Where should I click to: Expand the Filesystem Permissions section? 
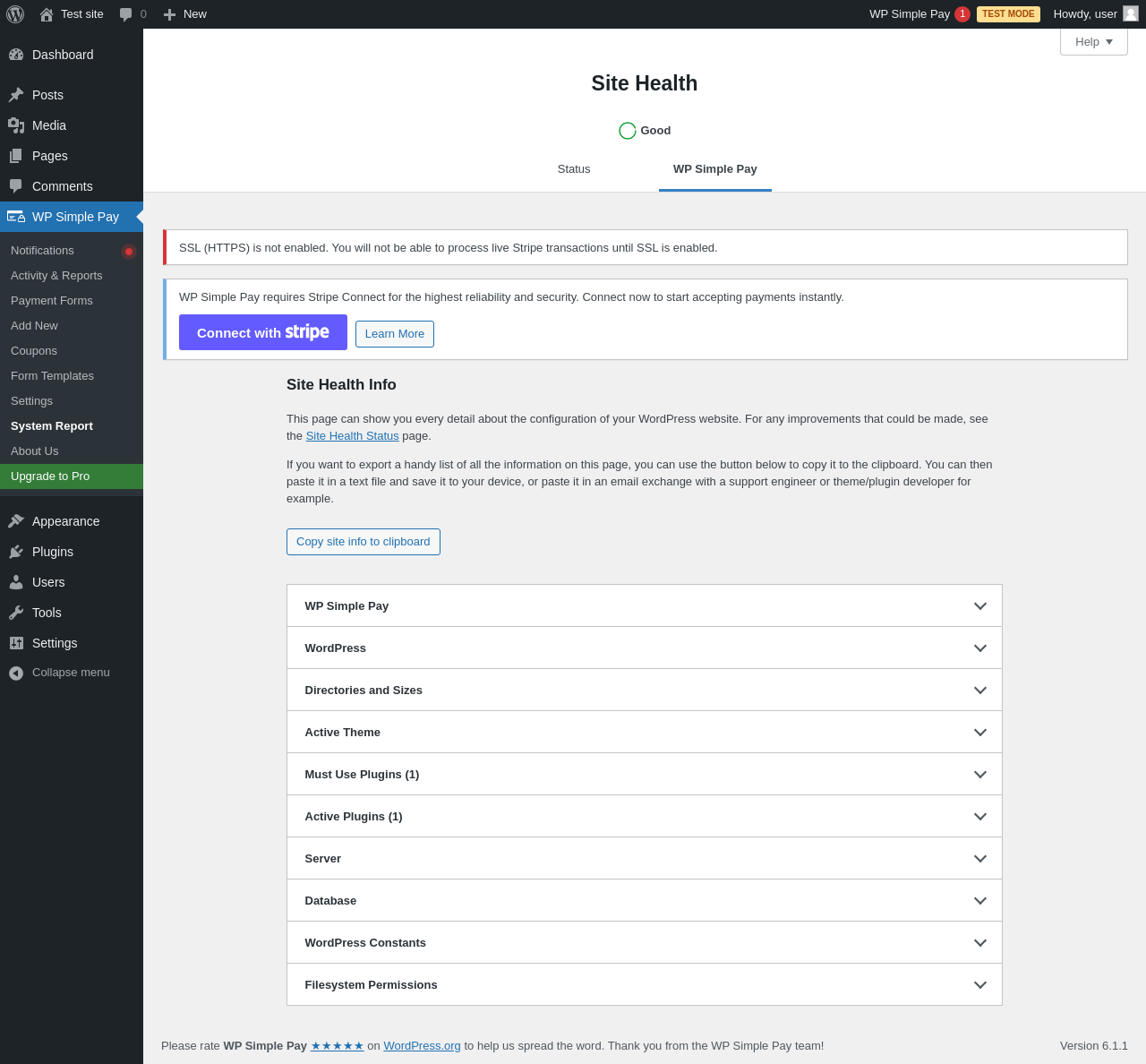[x=645, y=984]
